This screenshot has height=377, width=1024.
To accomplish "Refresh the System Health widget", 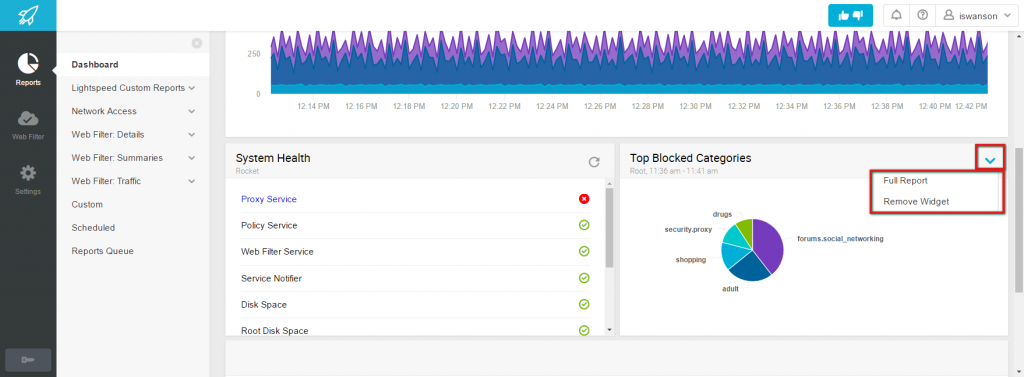I will coord(594,162).
